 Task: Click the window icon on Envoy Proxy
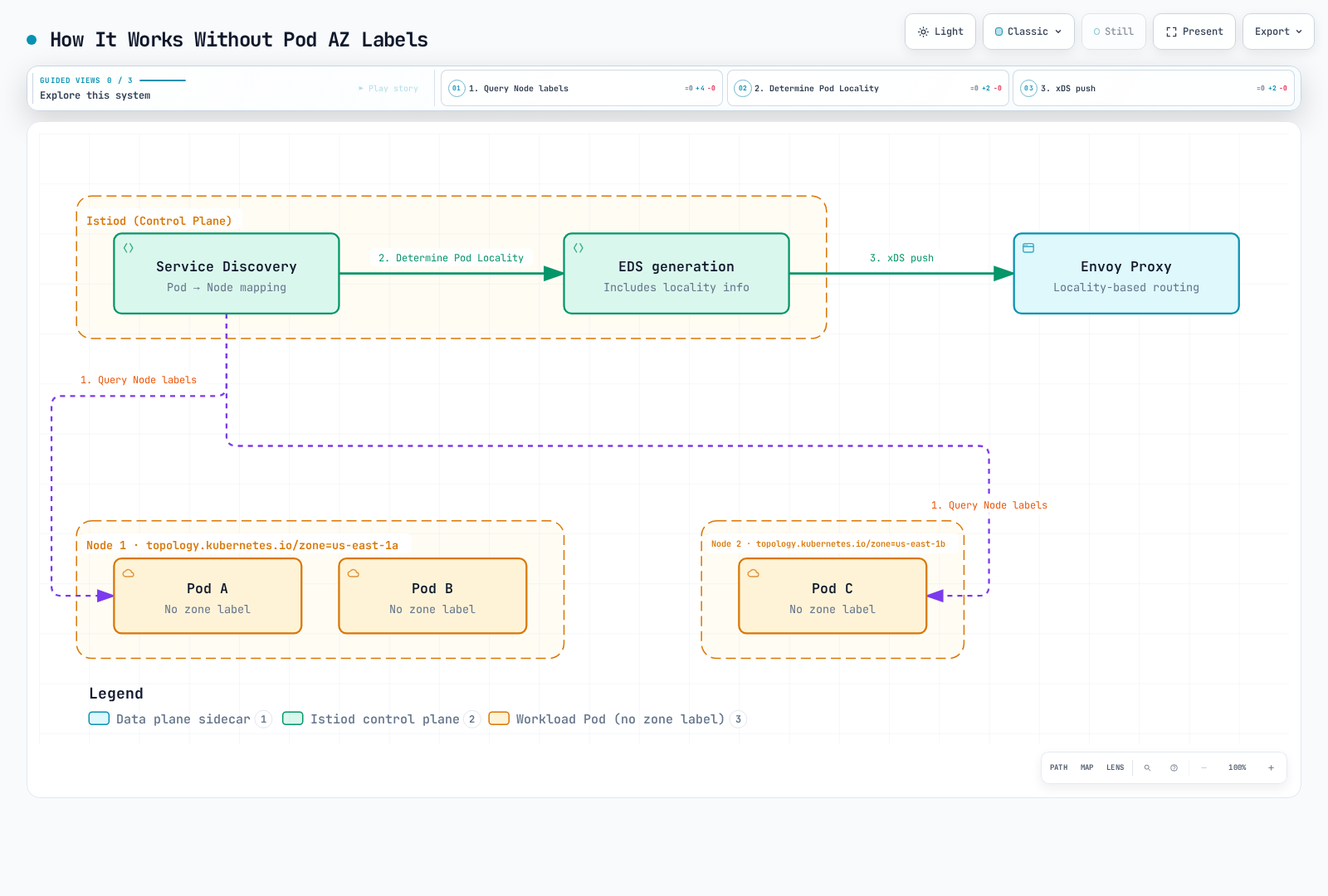tap(1028, 248)
